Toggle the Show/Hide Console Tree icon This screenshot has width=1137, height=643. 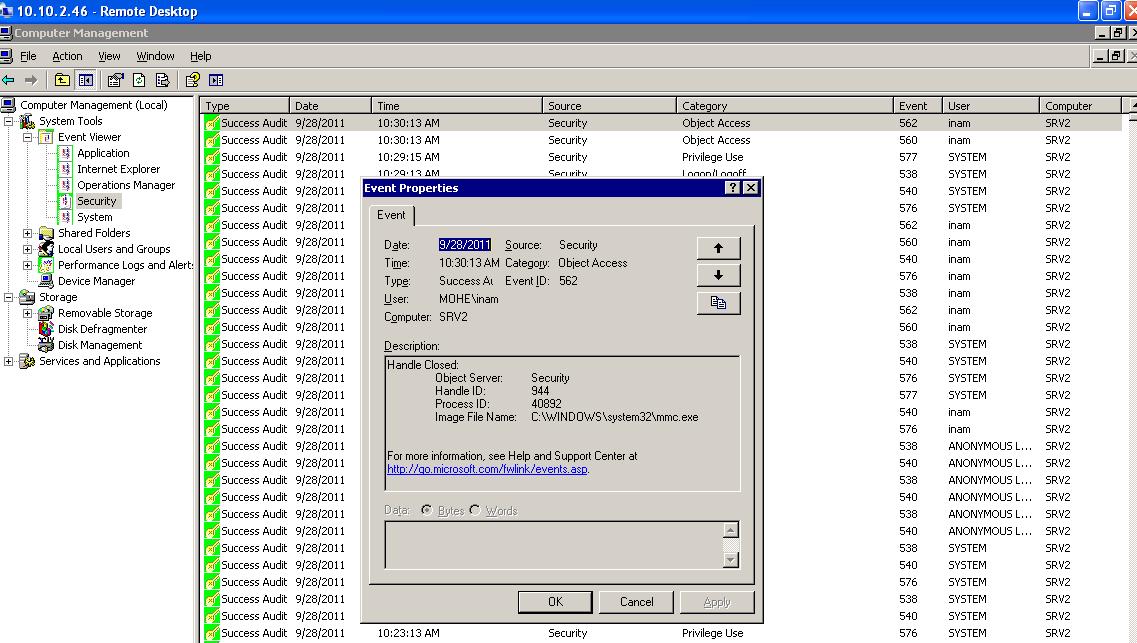tap(85, 81)
